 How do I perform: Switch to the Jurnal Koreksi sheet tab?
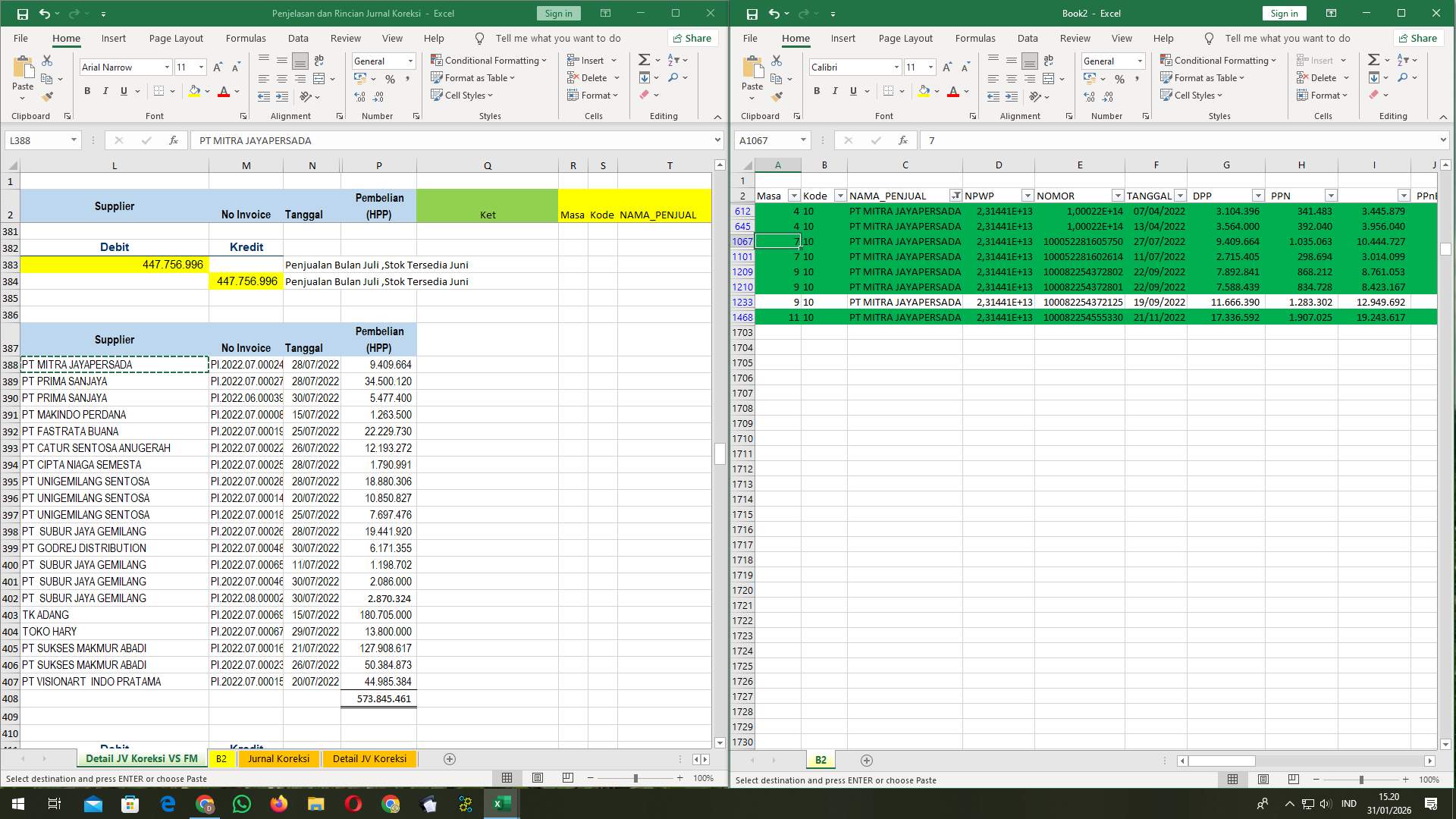279,758
